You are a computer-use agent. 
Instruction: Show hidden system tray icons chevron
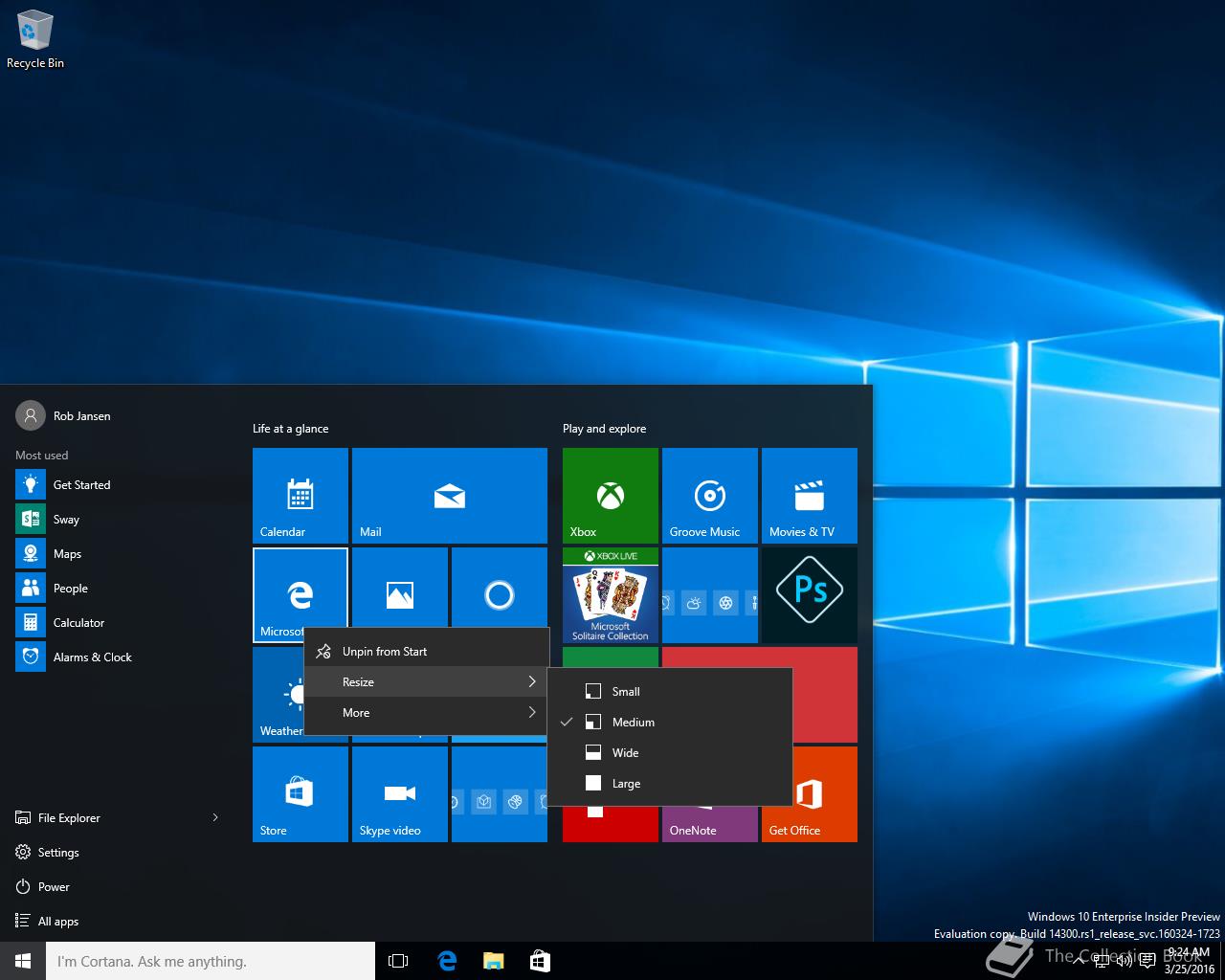1080,961
